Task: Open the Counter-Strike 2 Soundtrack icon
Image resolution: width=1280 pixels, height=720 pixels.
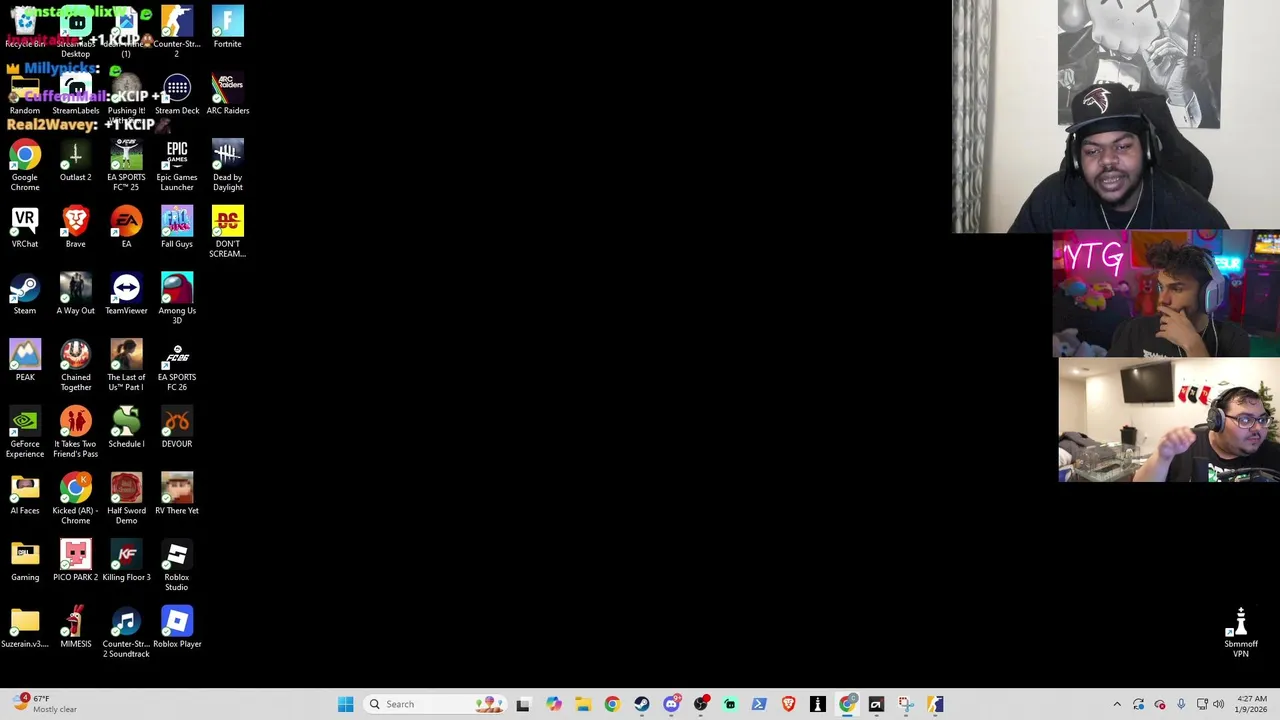Action: point(126,633)
